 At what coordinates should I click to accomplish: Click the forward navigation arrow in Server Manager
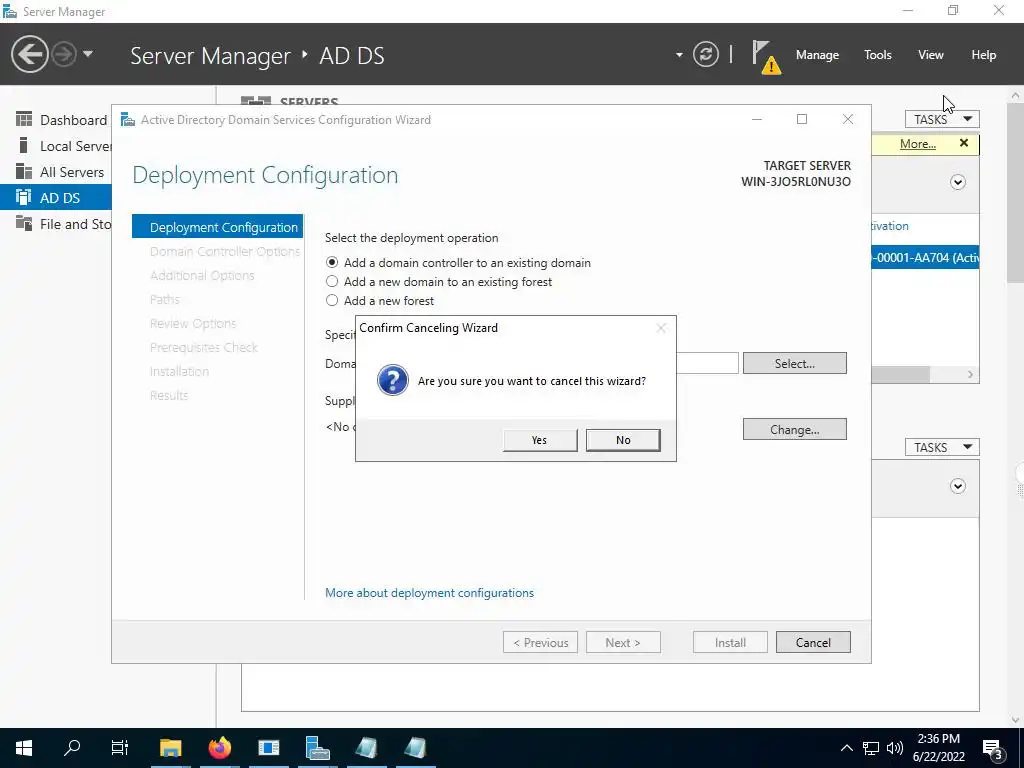[64, 54]
